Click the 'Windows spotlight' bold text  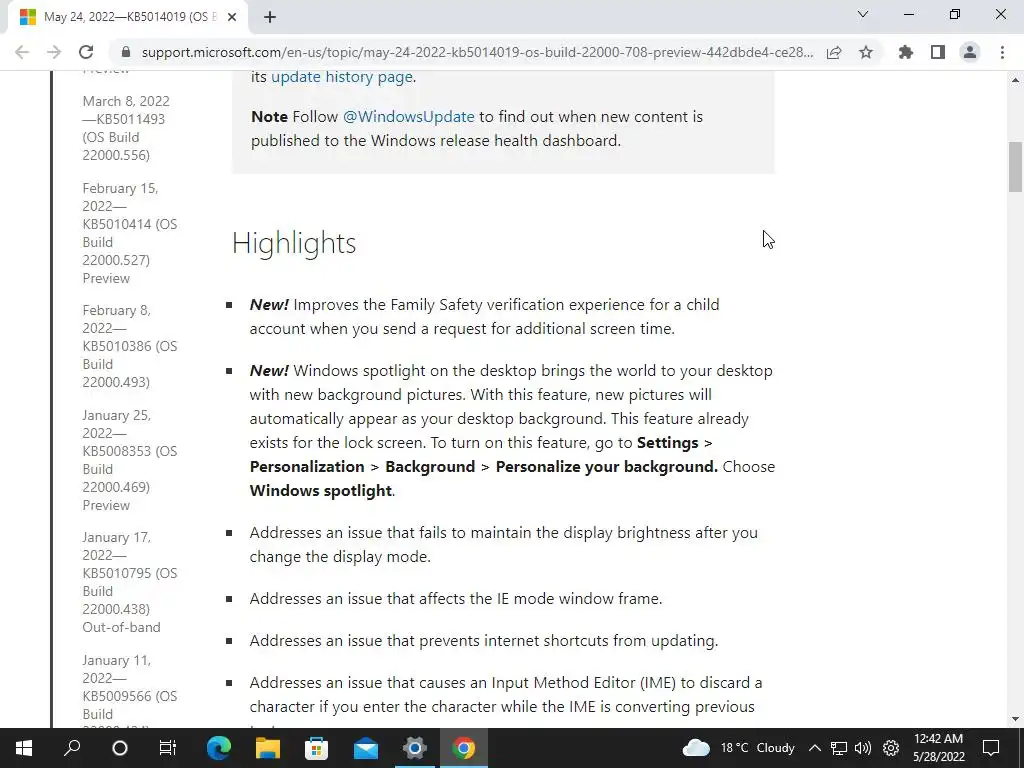pos(321,490)
